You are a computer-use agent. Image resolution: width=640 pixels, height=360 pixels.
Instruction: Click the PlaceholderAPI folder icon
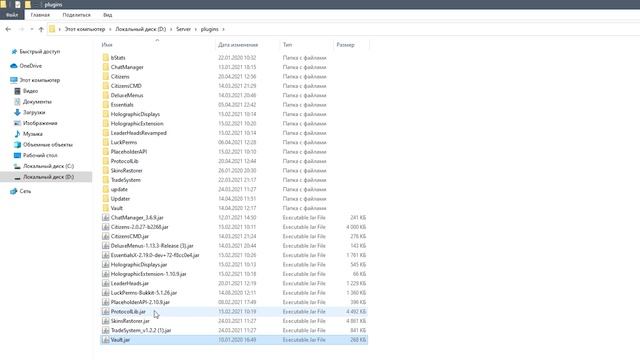pyautogui.click(x=106, y=151)
